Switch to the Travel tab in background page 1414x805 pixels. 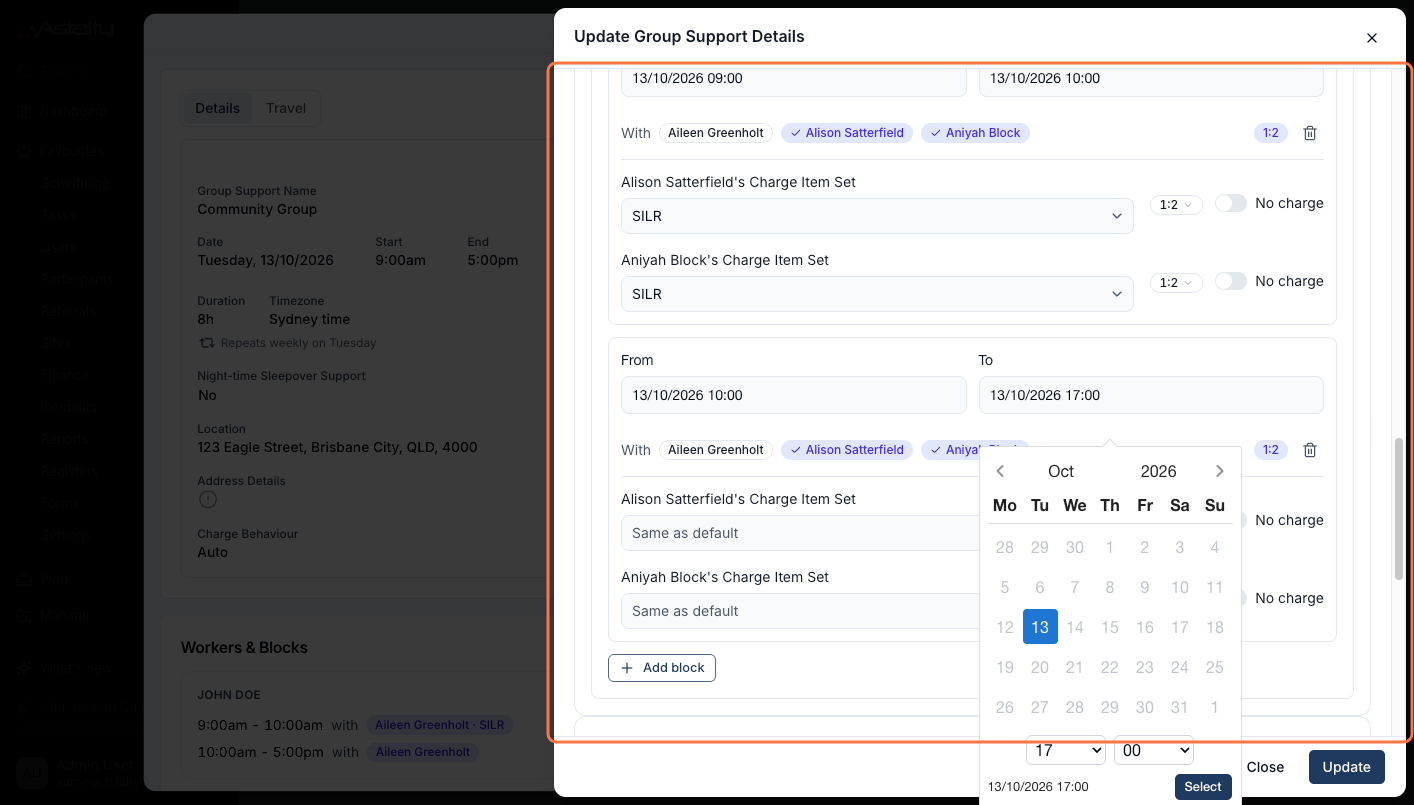tap(286, 108)
